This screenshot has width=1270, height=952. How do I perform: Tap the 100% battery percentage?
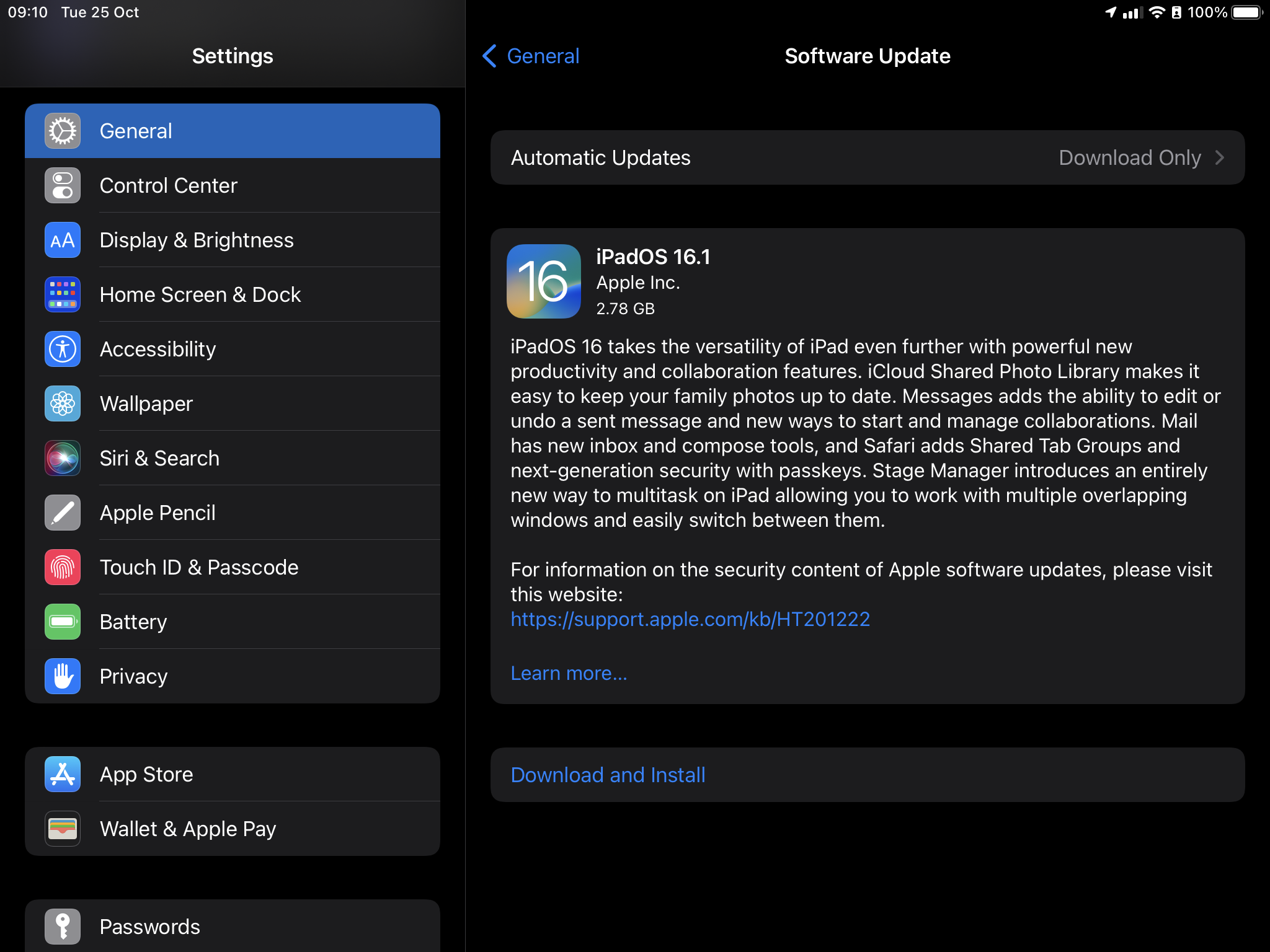(x=1207, y=12)
